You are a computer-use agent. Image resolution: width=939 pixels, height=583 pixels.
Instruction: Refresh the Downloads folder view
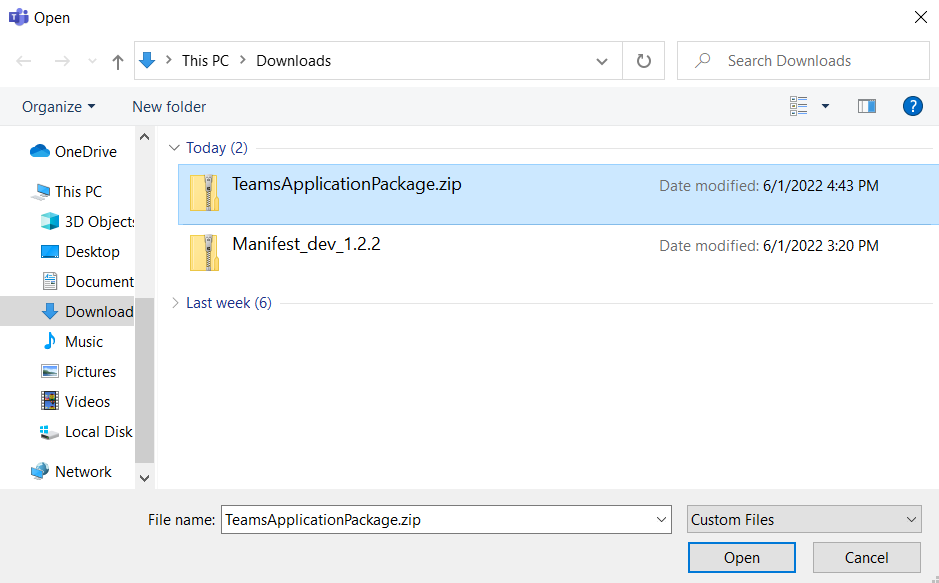[644, 61]
